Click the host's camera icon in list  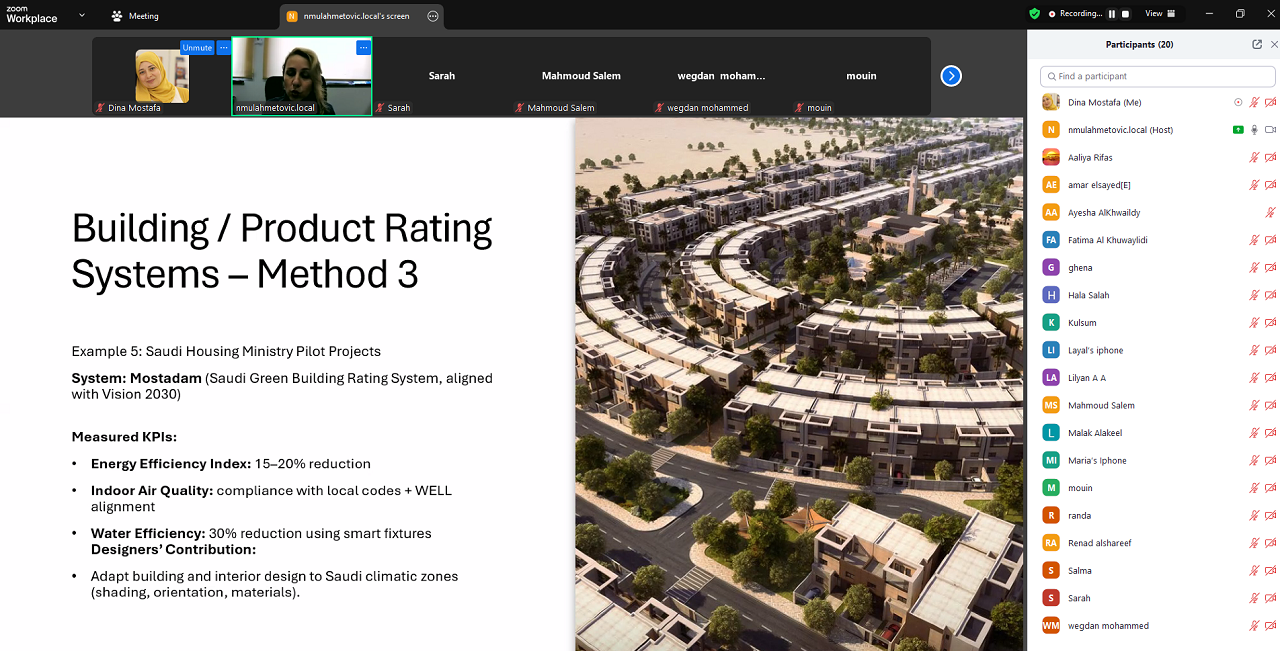(1270, 130)
